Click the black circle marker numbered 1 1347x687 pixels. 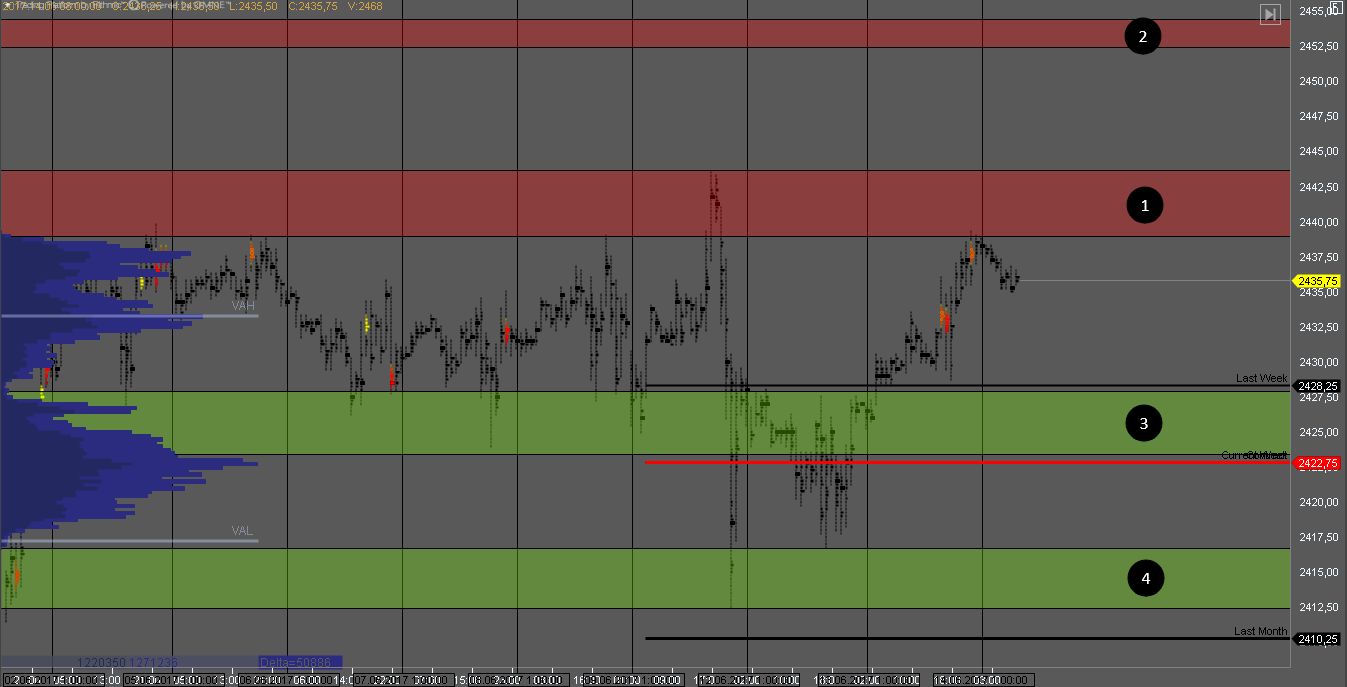[x=1145, y=205]
